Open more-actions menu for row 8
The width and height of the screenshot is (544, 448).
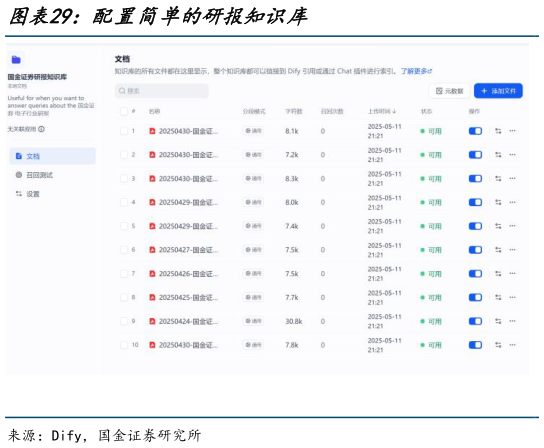coord(512,297)
